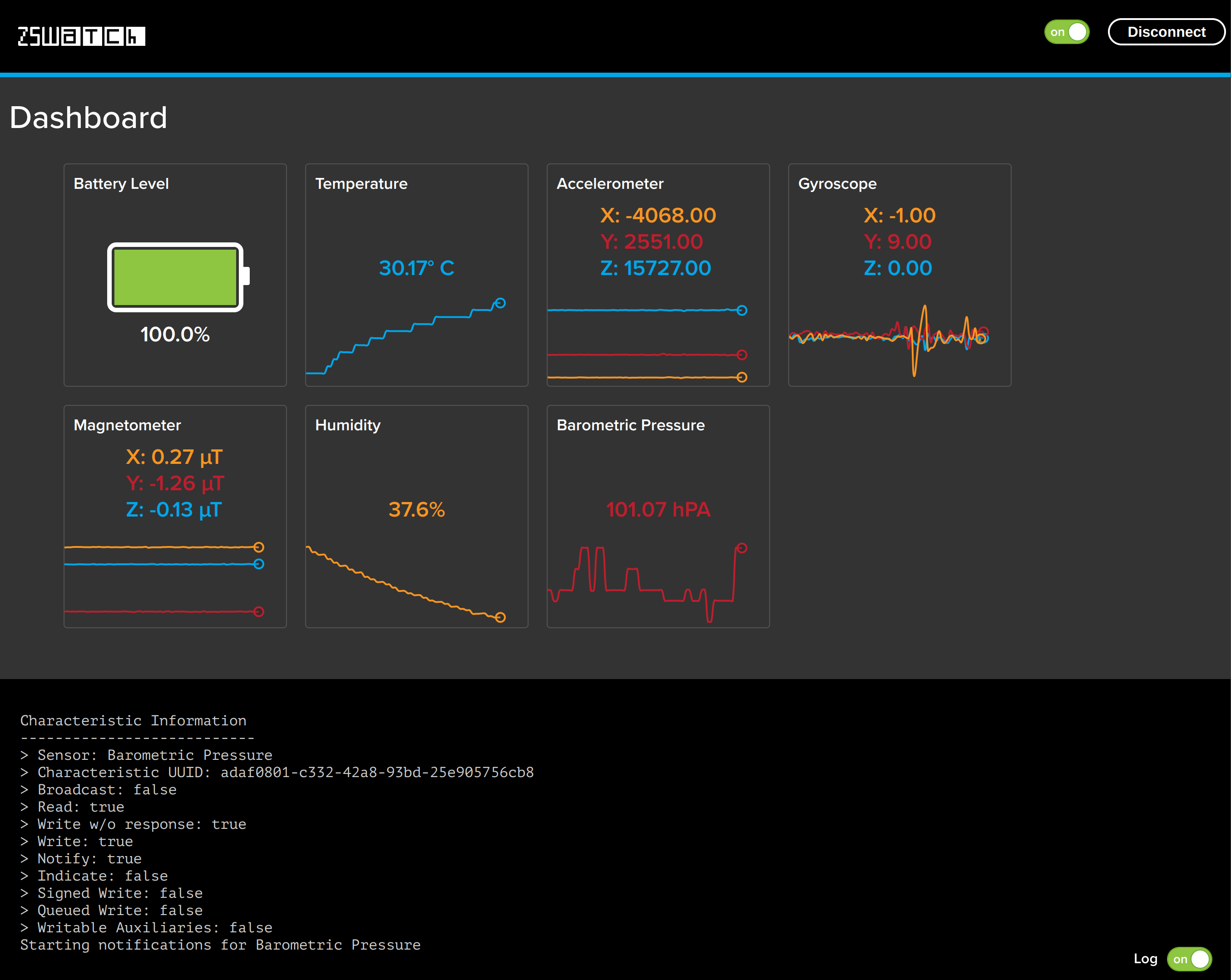
Task: Toggle the top header on switch
Action: (x=1066, y=32)
